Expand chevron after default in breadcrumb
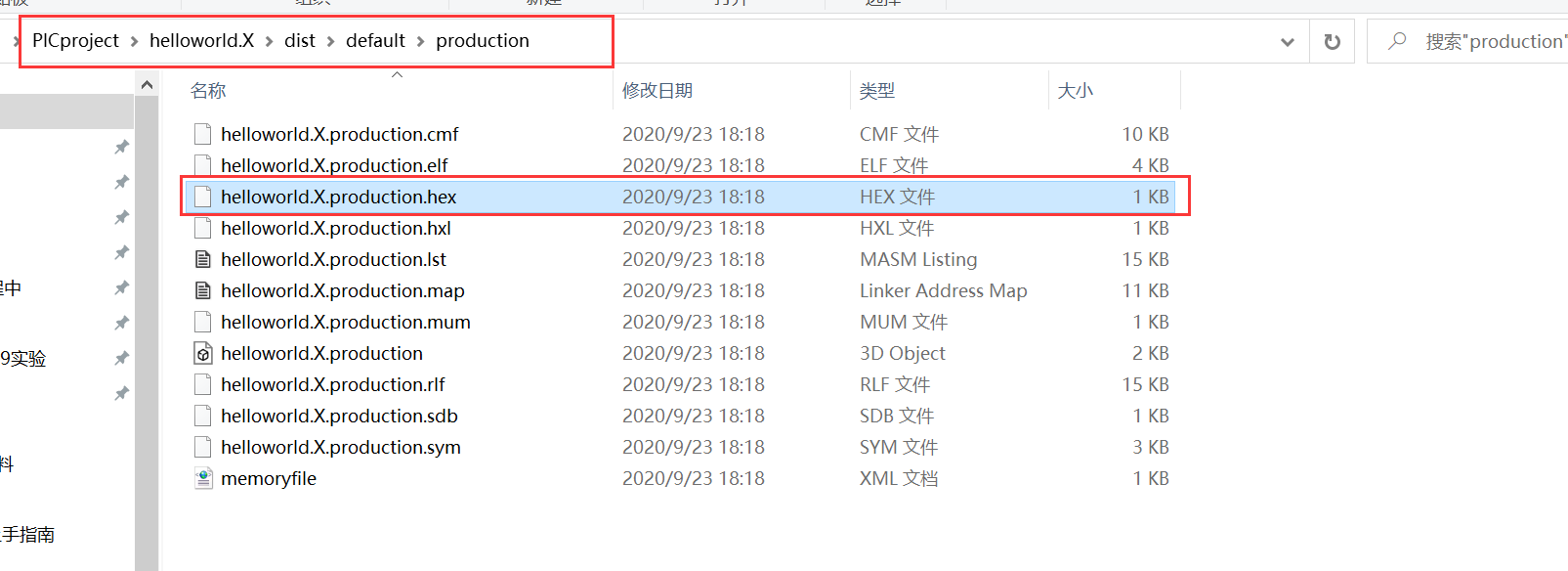1568x571 pixels. coord(420,41)
